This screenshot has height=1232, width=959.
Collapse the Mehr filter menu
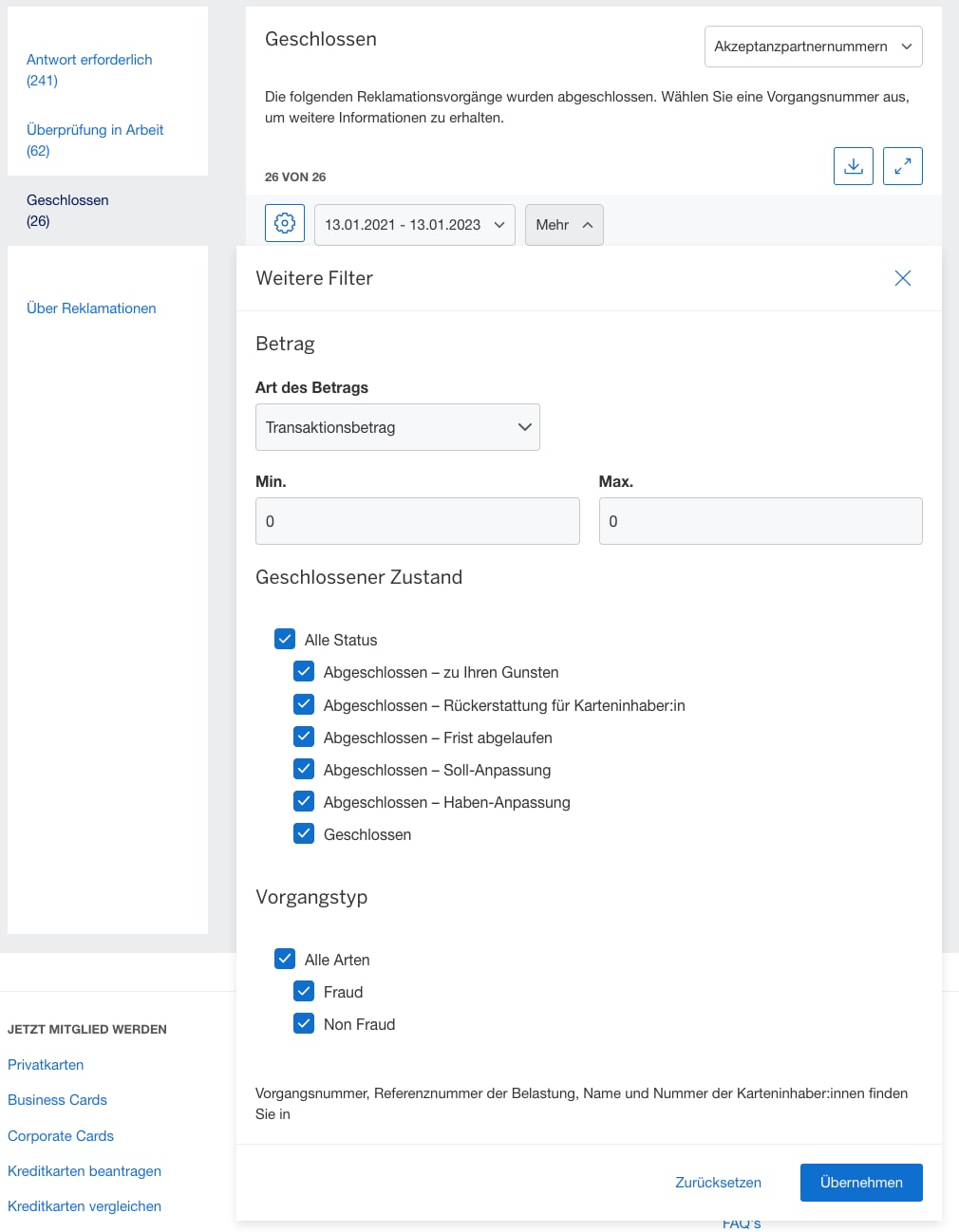point(563,224)
